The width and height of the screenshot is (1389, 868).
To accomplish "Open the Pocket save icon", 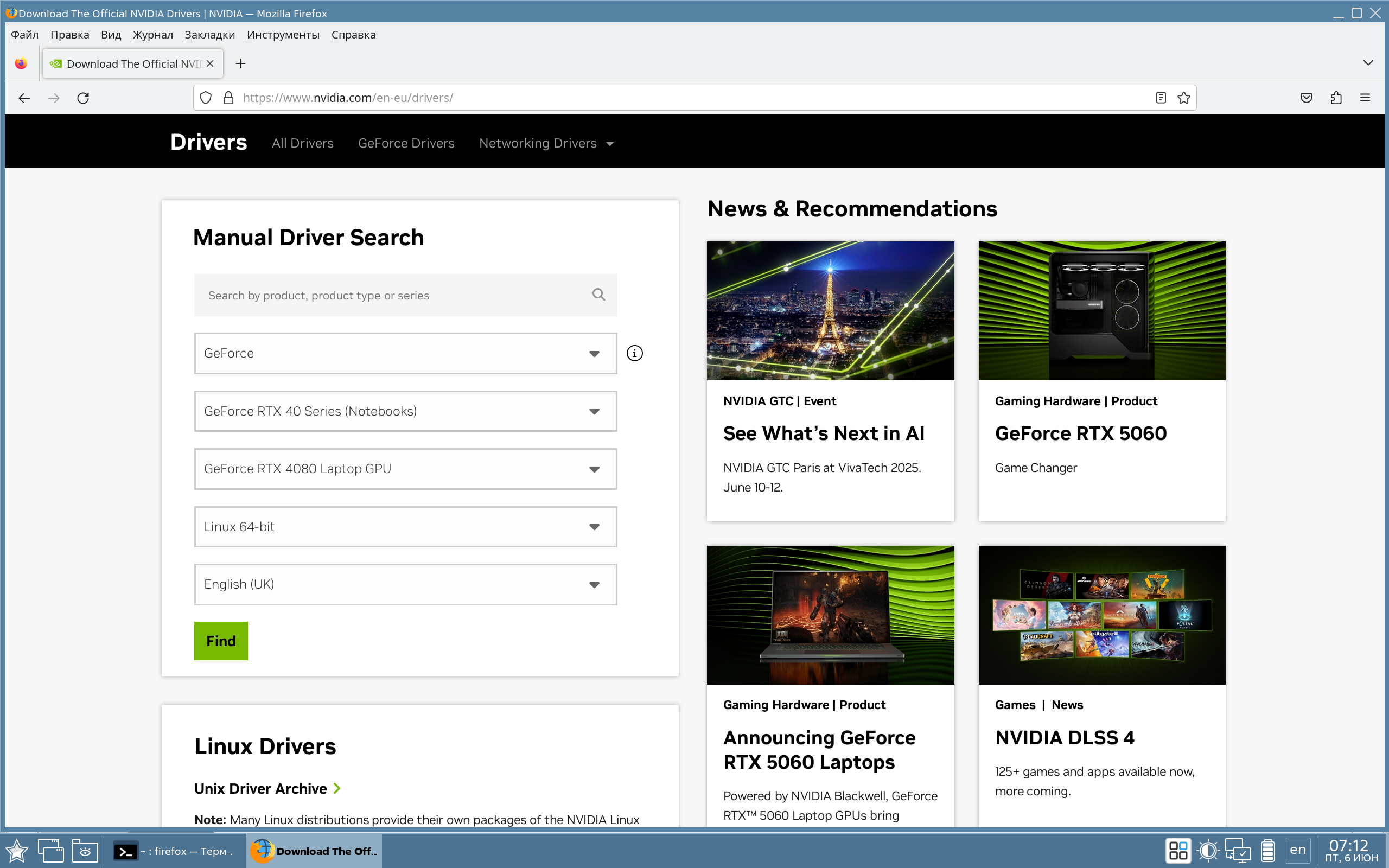I will pos(1307,98).
